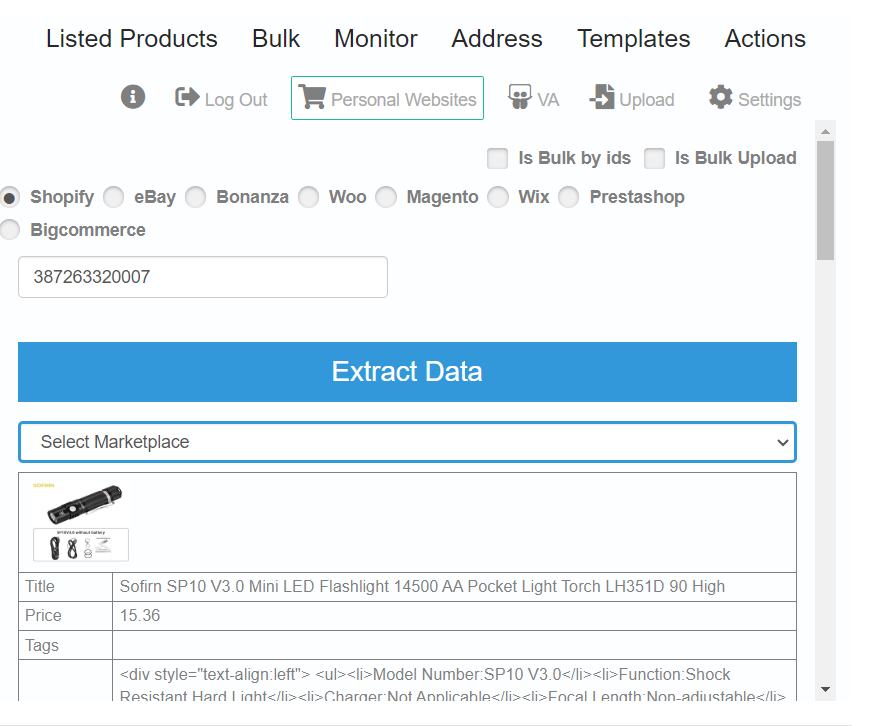Click the scrollbar down arrow
This screenshot has width=882, height=726.
tap(825, 689)
